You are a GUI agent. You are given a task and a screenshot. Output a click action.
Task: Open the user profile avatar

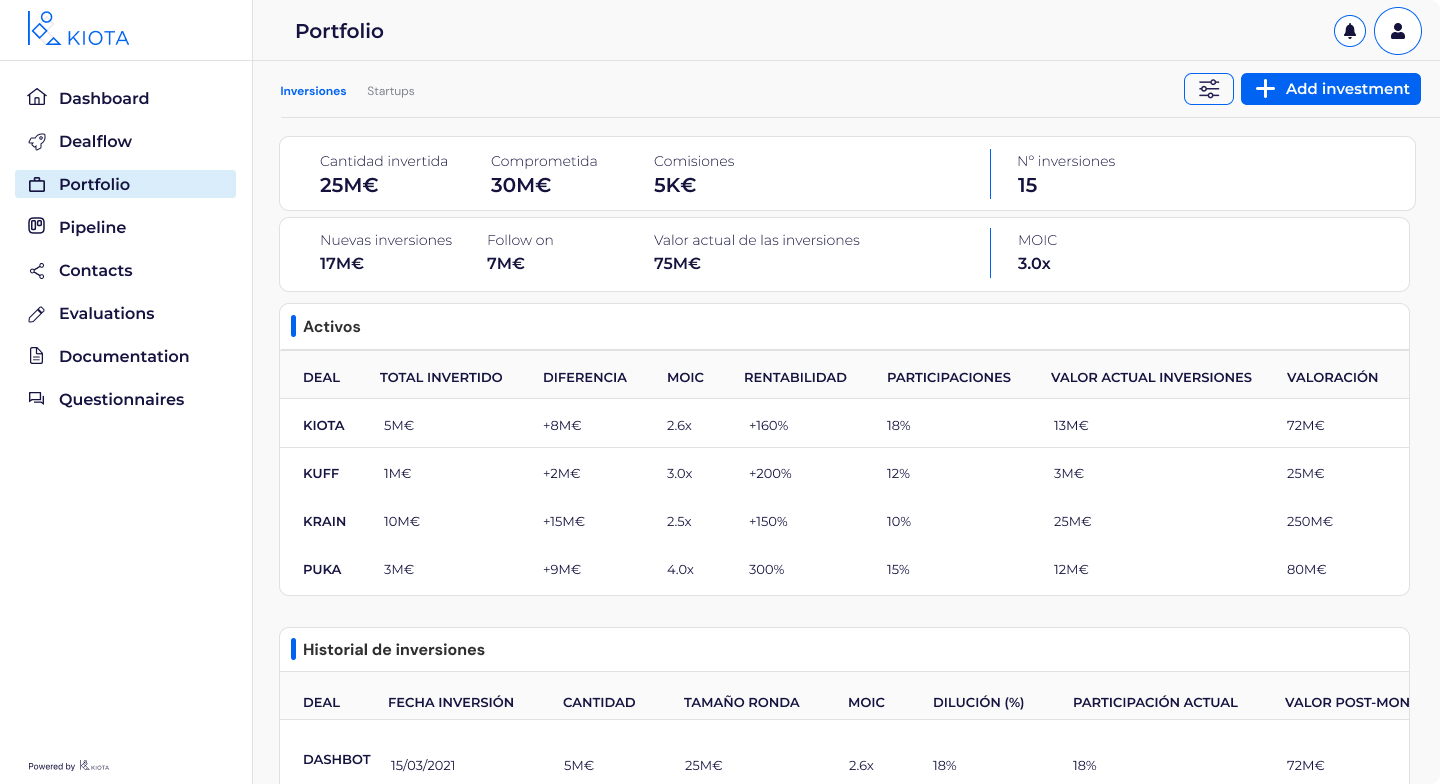(x=1397, y=31)
